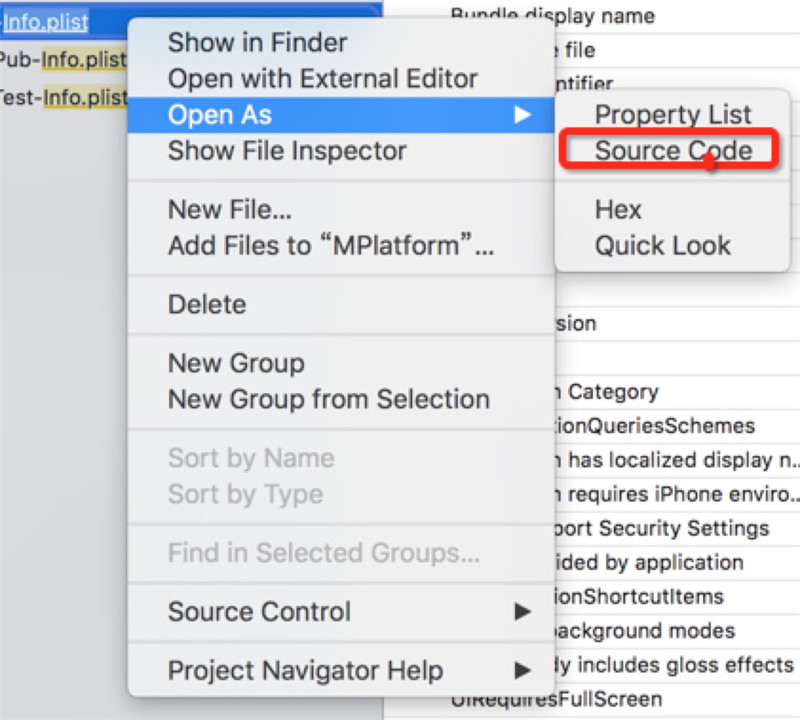Viewport: 800px width, 720px height.
Task: Choose New File… in the context menu
Action: 230,210
